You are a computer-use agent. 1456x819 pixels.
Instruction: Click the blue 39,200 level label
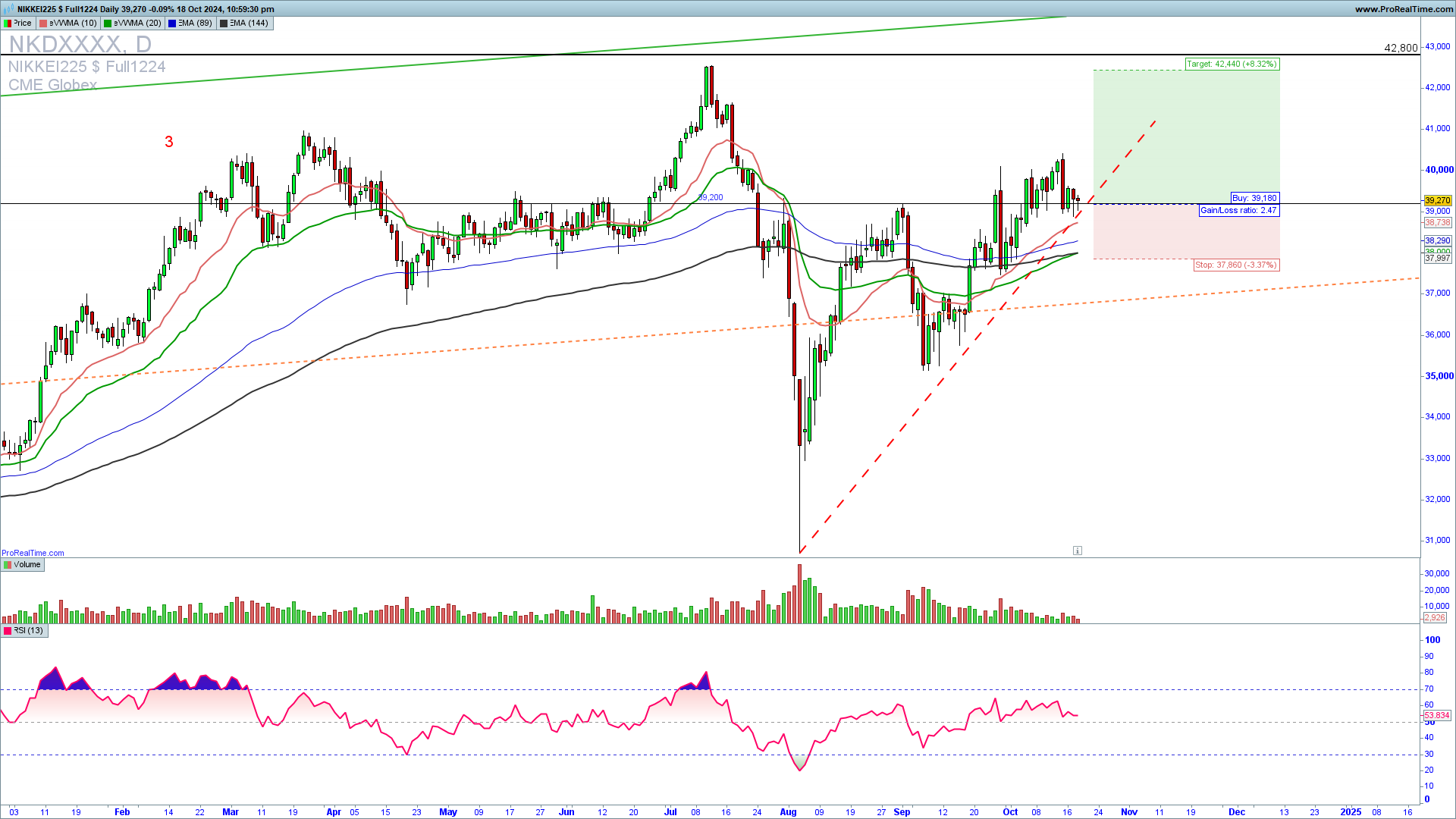click(x=711, y=197)
